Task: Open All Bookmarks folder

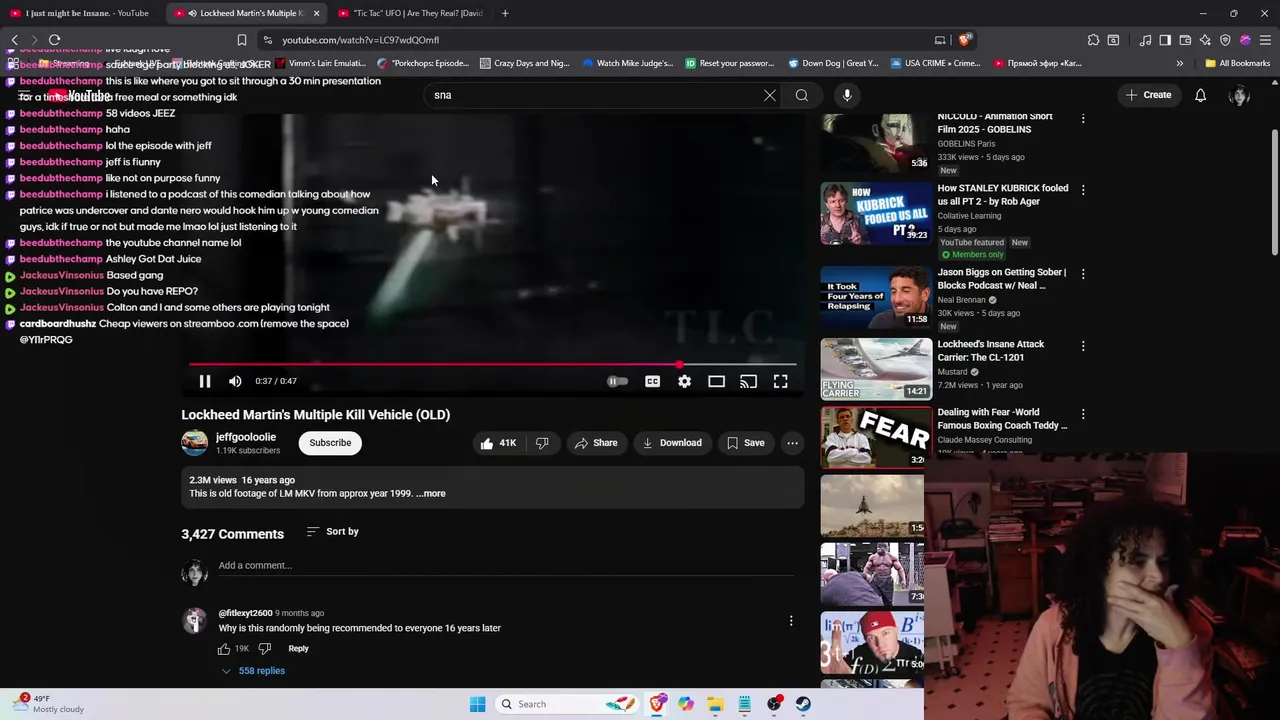Action: (x=1237, y=63)
